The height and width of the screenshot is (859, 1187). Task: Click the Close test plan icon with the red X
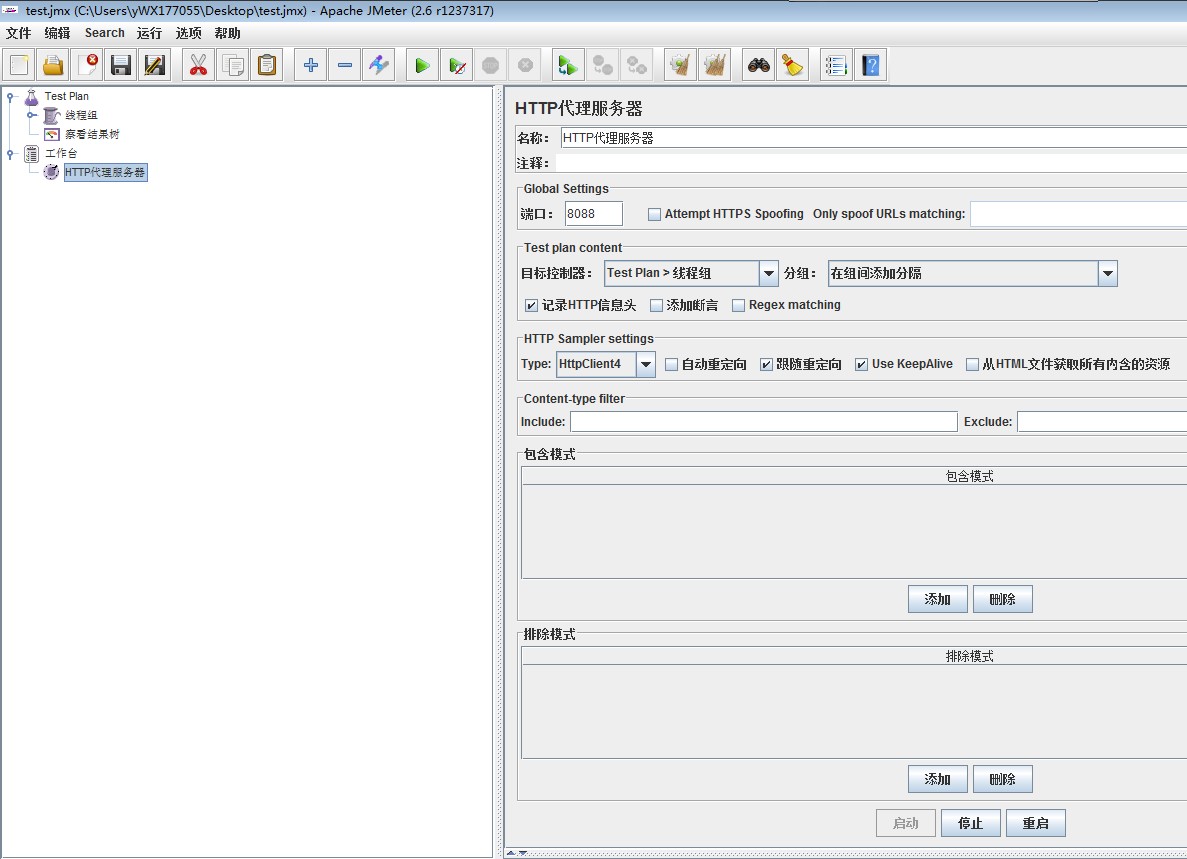pos(88,65)
